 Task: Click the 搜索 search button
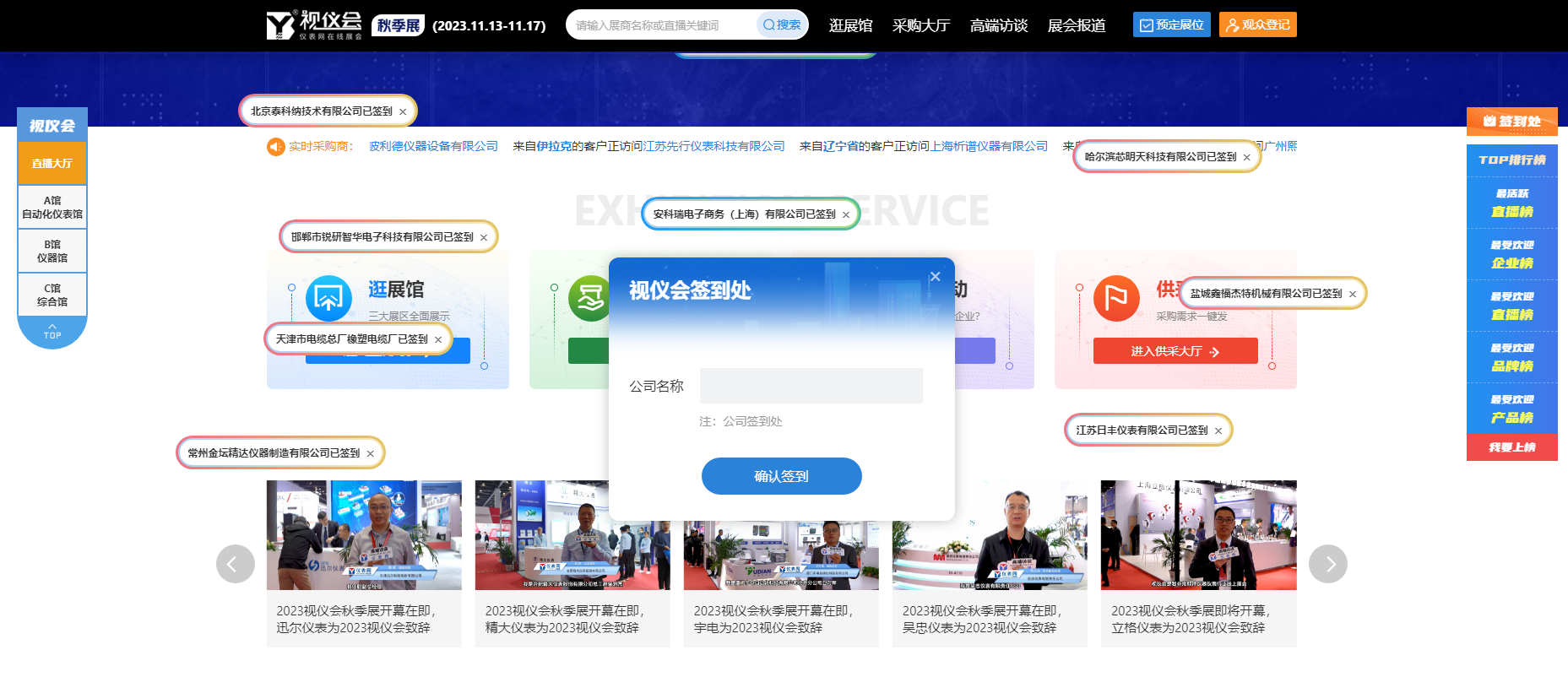[x=782, y=24]
